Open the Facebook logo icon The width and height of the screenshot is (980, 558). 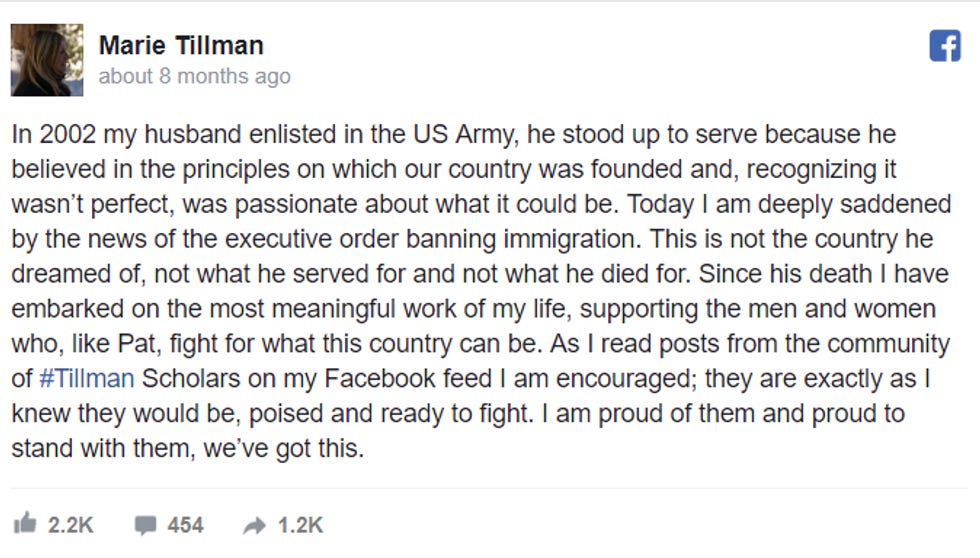coord(945,46)
